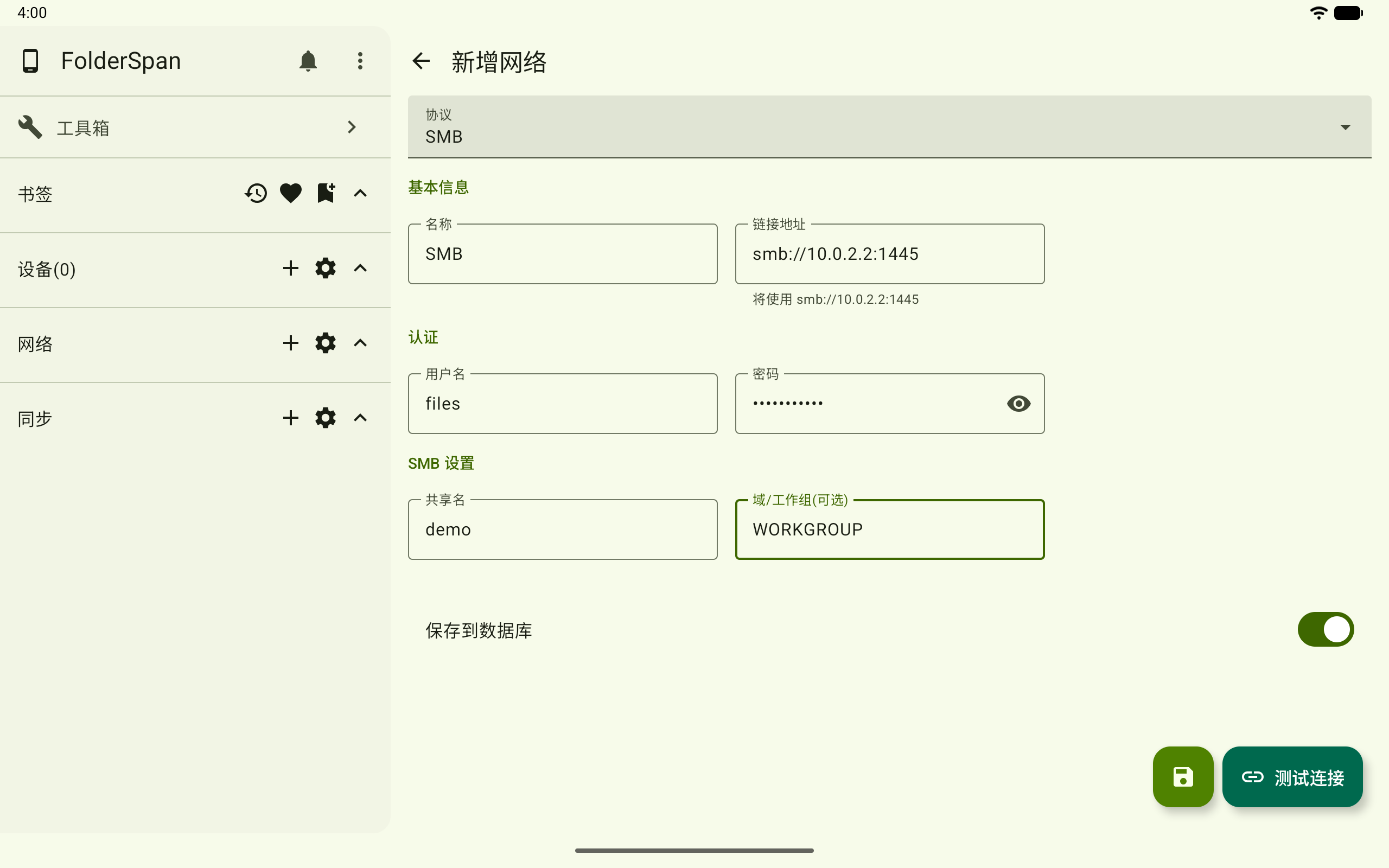Click the 域/工作组 WORKGROUP field
The image size is (1389, 868).
890,529
